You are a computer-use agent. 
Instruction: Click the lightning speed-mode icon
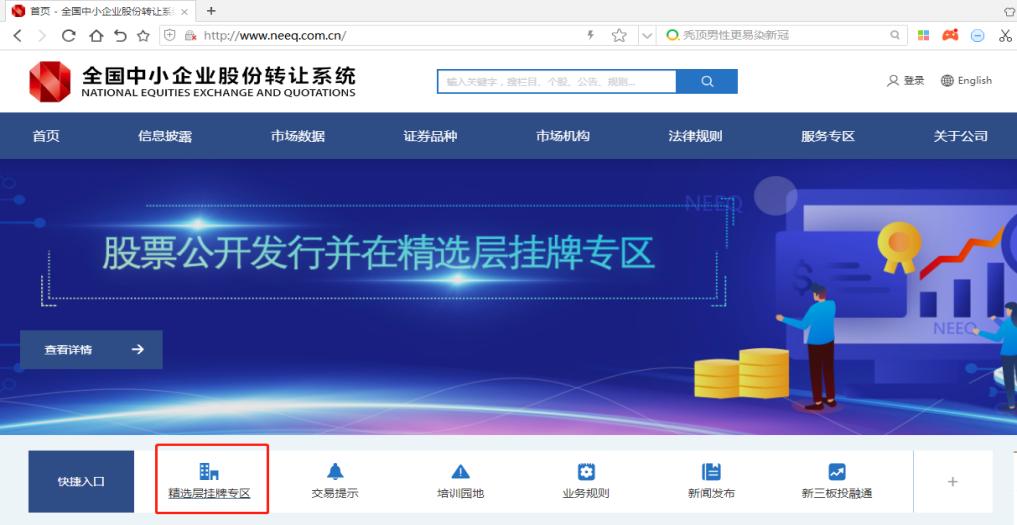click(x=590, y=35)
